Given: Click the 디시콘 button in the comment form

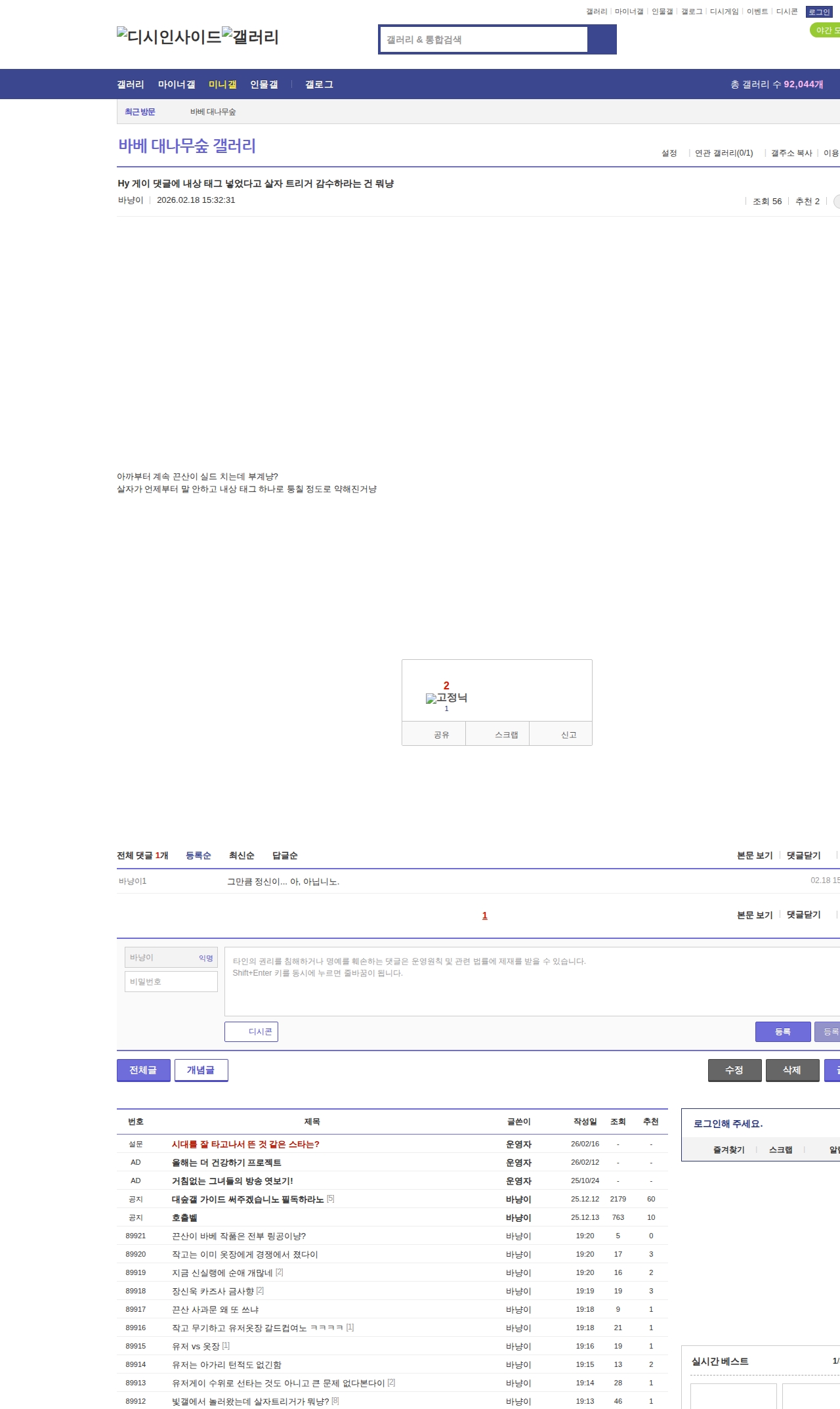Looking at the screenshot, I should click(x=251, y=1031).
